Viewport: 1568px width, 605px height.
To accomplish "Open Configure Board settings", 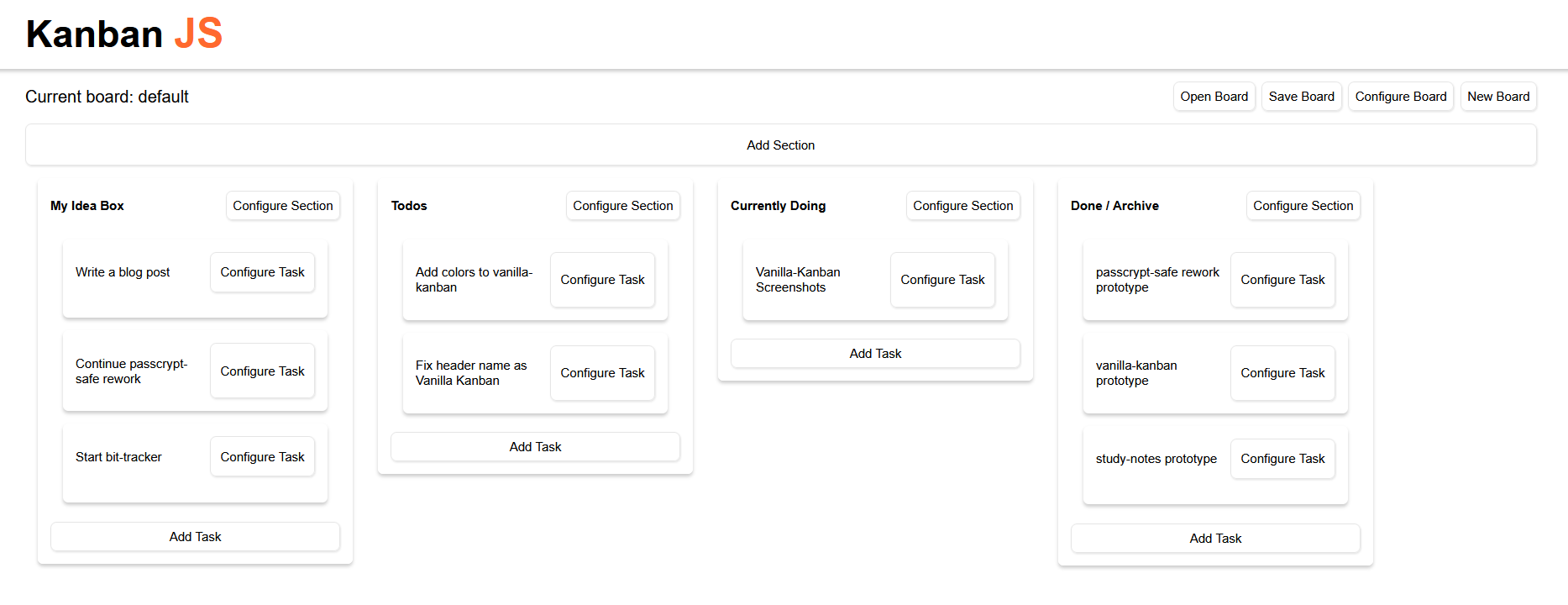I will 1400,97.
